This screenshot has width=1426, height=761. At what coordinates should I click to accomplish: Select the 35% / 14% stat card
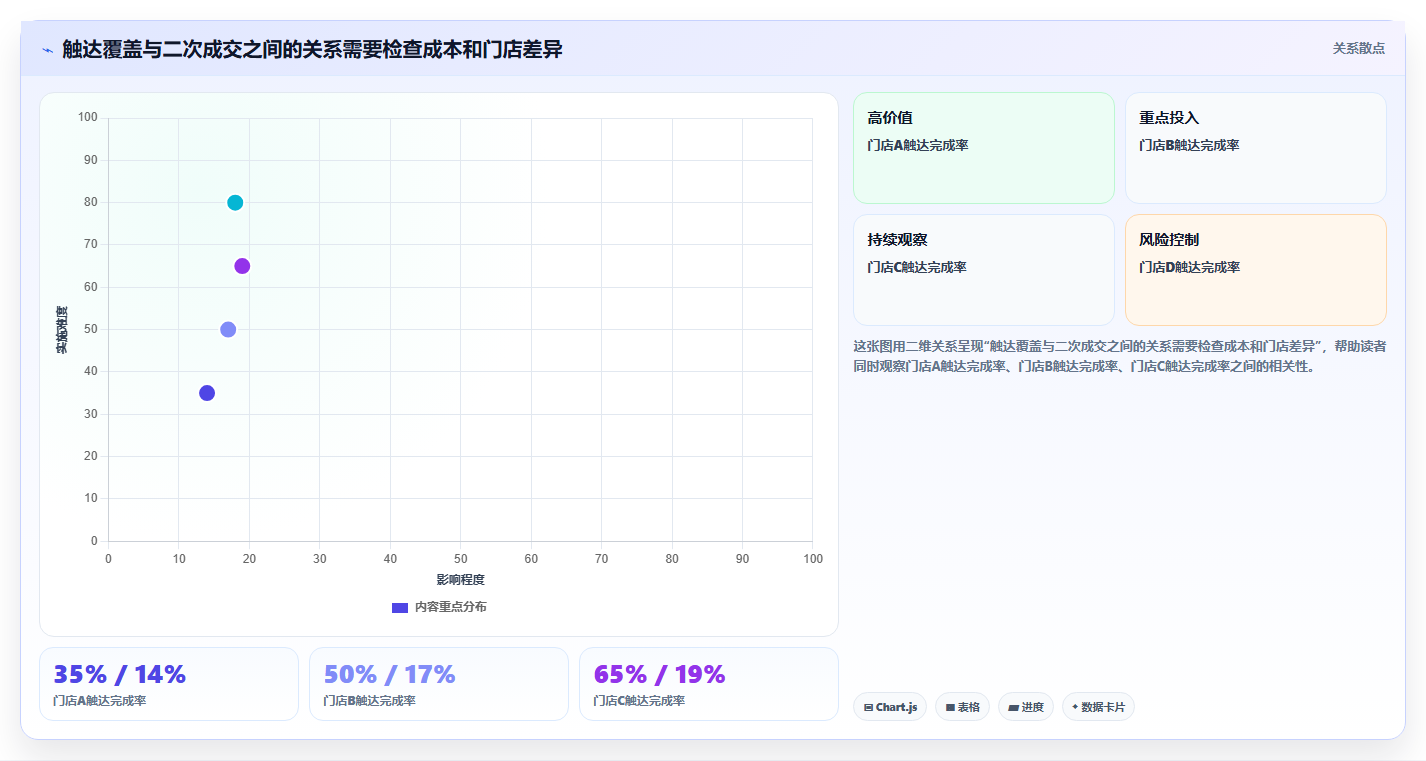click(169, 684)
